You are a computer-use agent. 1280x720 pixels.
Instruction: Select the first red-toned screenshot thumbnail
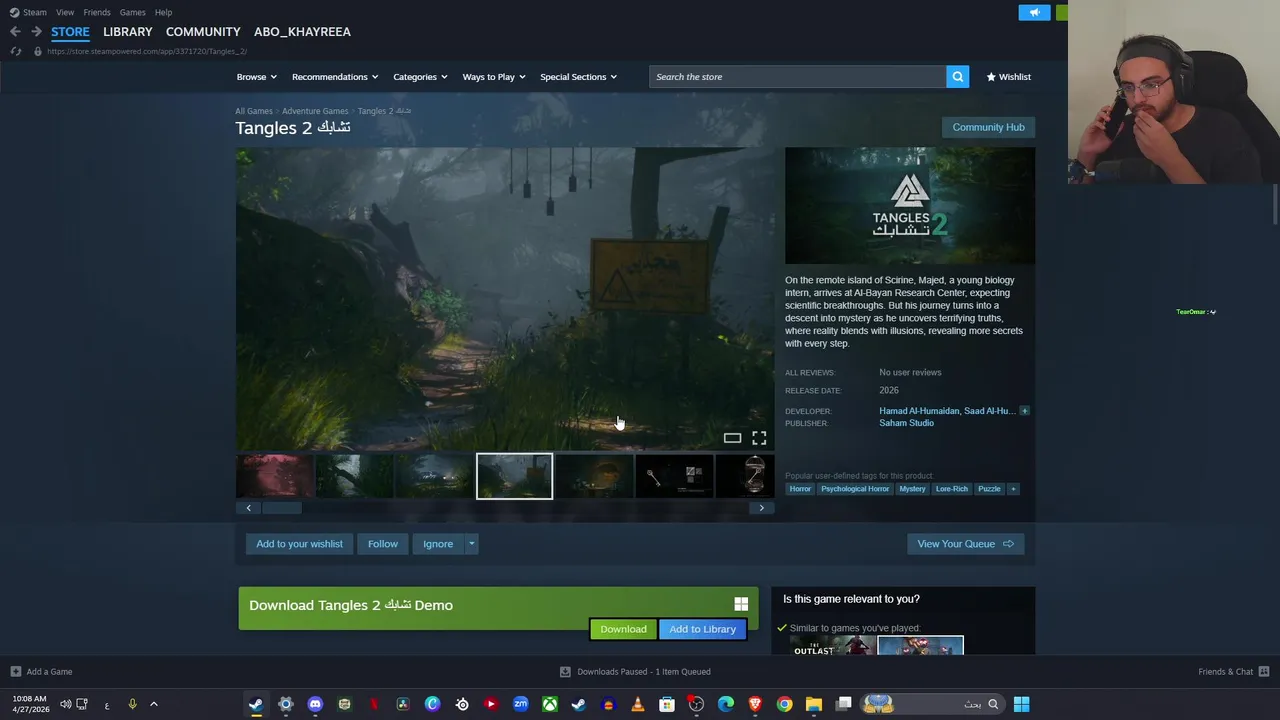coord(274,476)
